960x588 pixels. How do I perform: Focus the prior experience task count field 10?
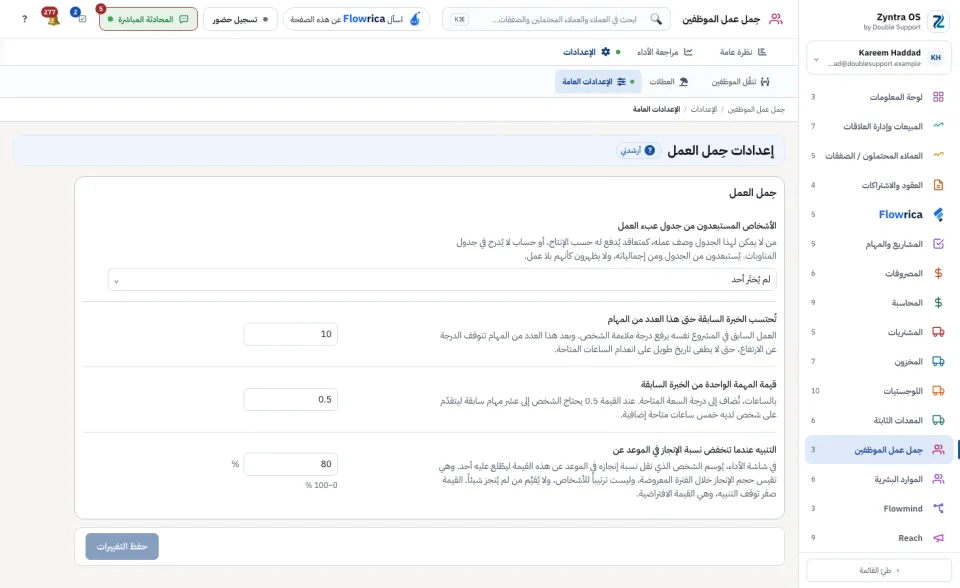coord(290,334)
